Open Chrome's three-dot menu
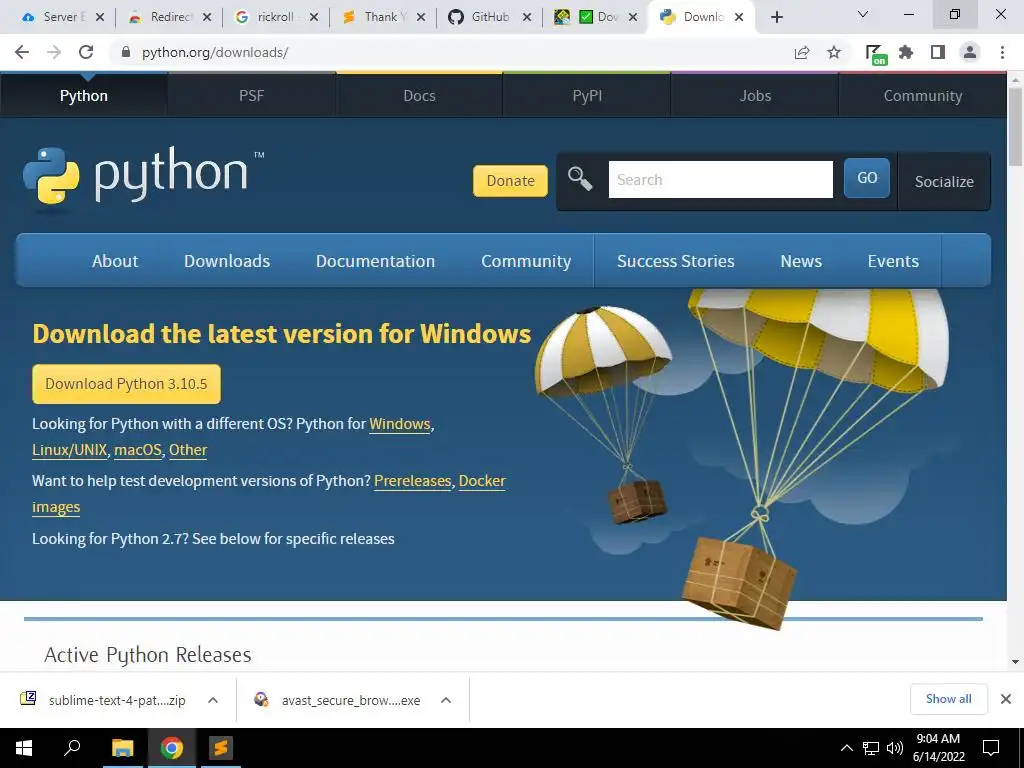The height and width of the screenshot is (768, 1024). click(x=1002, y=52)
